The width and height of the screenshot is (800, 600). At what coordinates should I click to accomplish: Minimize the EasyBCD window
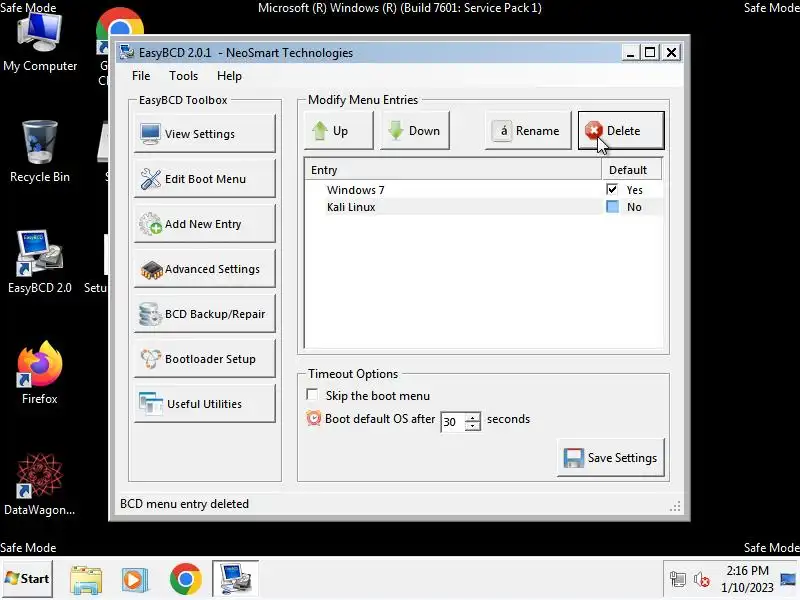tap(631, 53)
